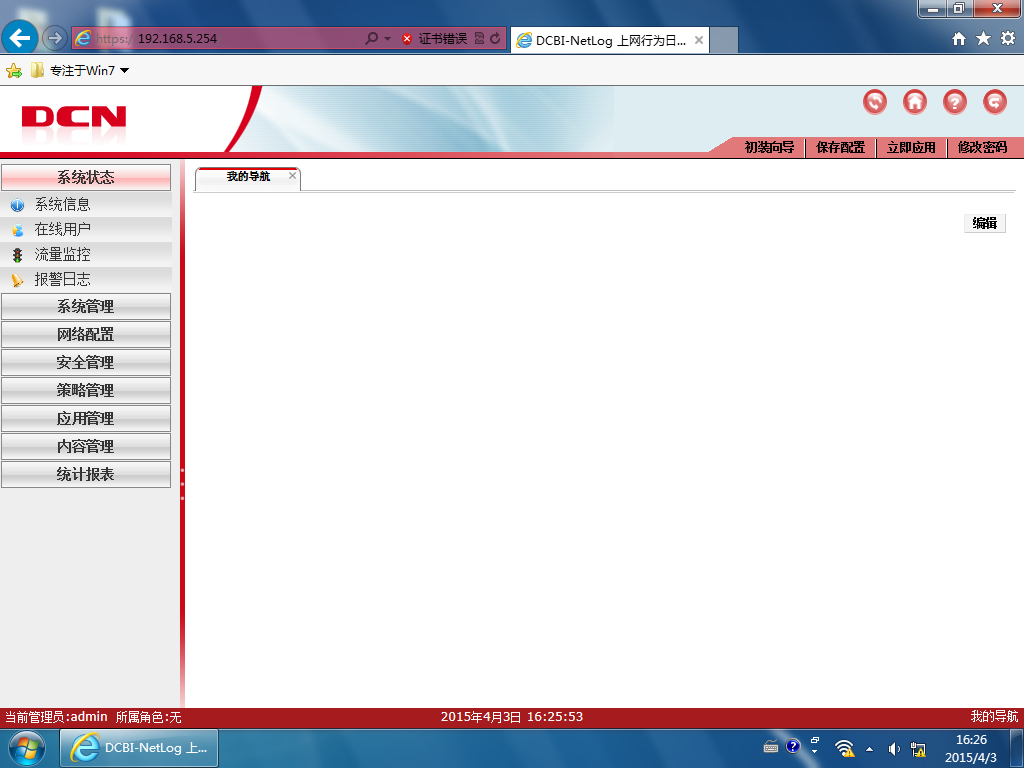Open browser favorites star icon
Screen dimensions: 1024x768
pyautogui.click(x=983, y=39)
